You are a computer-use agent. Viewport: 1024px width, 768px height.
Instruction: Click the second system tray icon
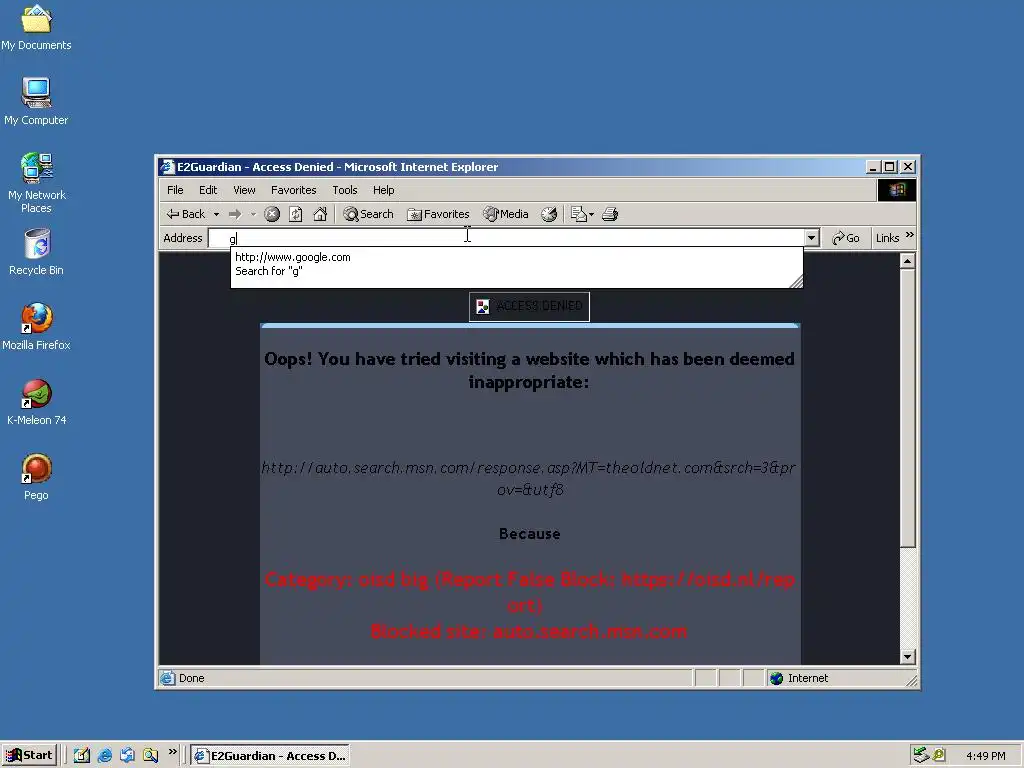coord(939,756)
